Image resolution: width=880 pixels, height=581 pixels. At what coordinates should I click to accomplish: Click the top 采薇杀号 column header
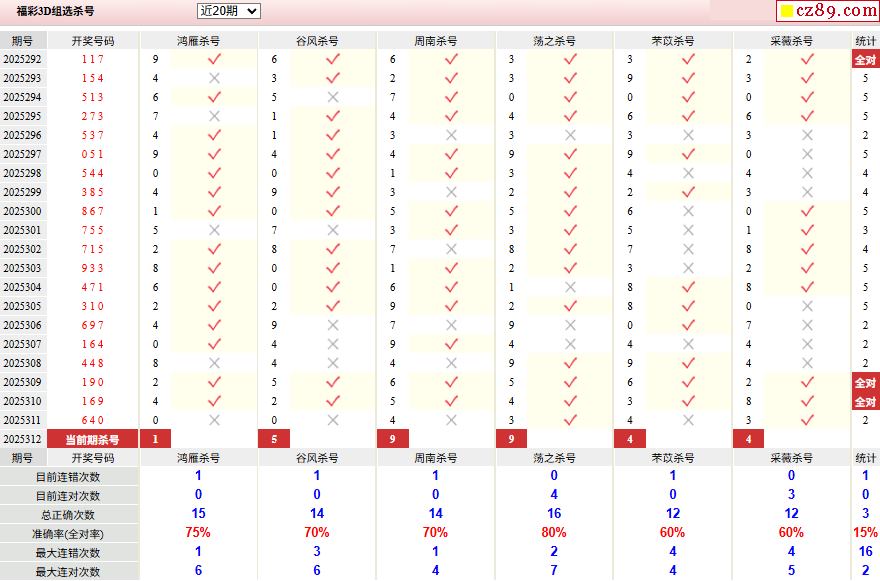792,41
